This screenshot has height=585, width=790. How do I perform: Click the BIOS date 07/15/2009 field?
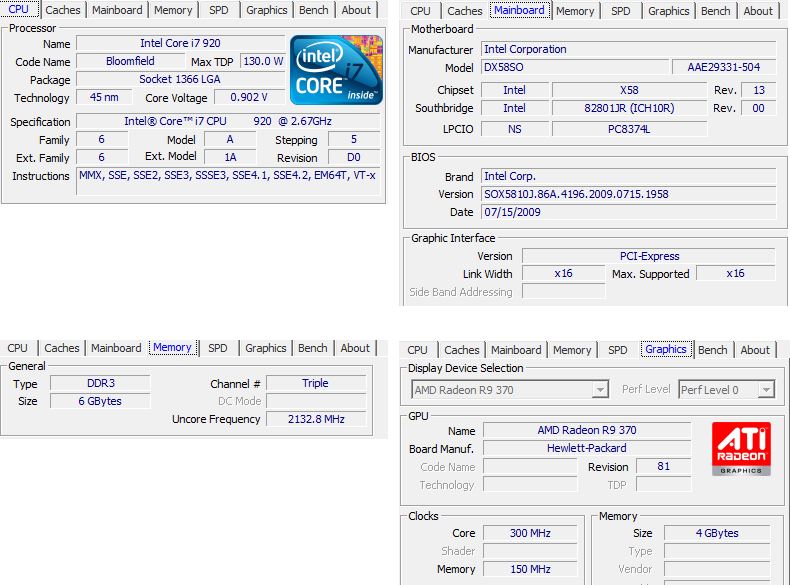[628, 212]
